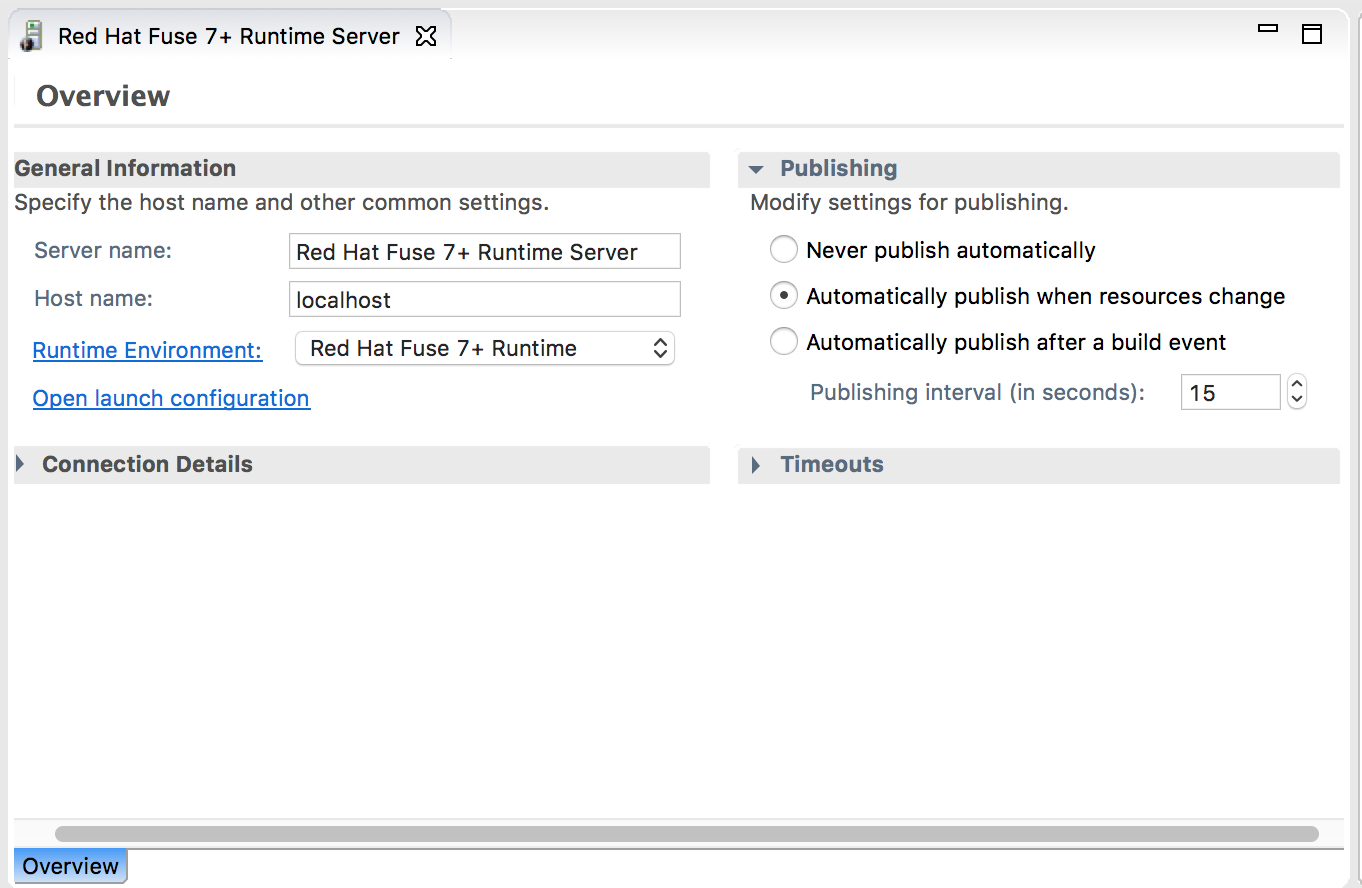The height and width of the screenshot is (888, 1362).
Task: Select Automatically publish after a build event
Action: pyautogui.click(x=784, y=342)
